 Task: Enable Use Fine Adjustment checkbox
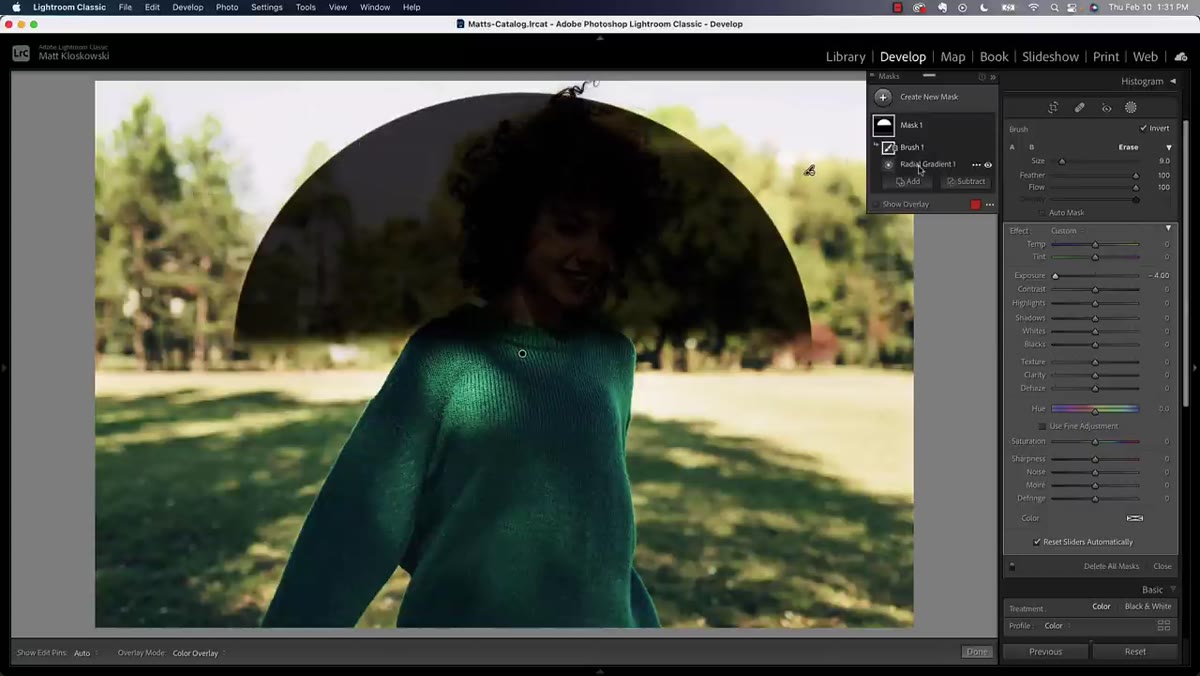[1042, 426]
